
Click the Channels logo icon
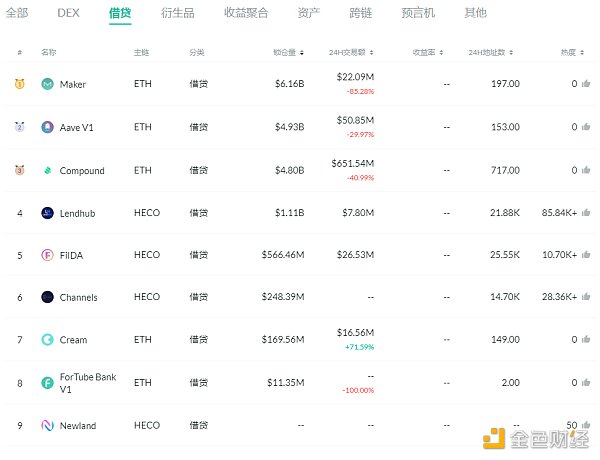tap(48, 297)
